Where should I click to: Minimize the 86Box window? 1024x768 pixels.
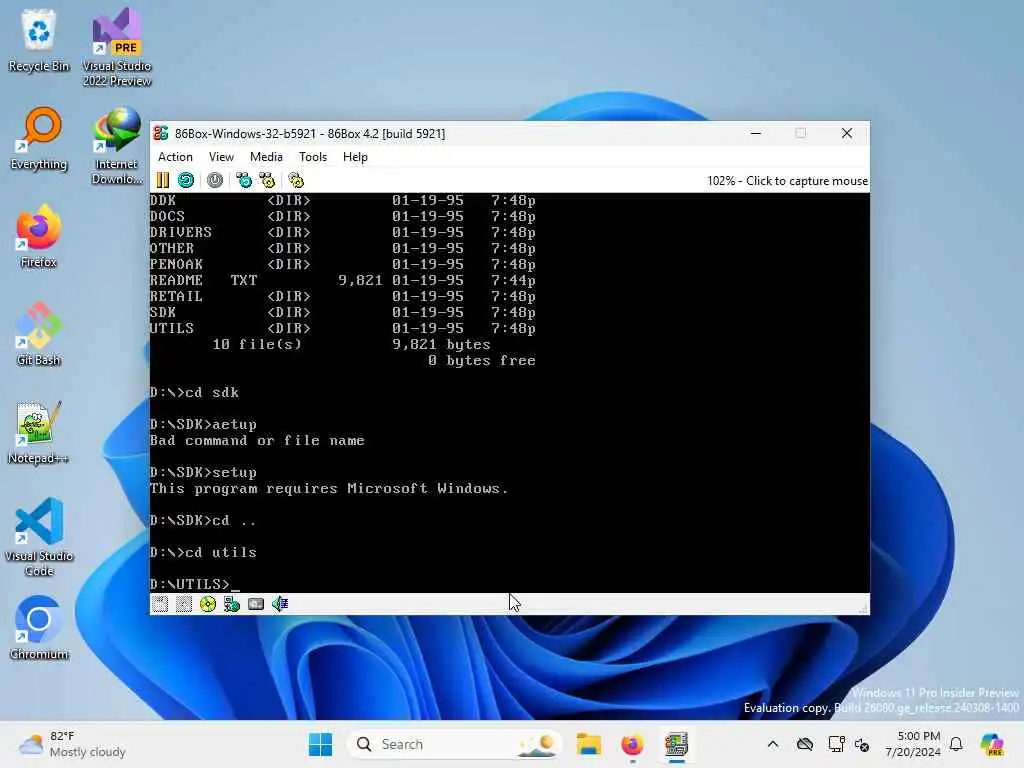[x=756, y=133]
